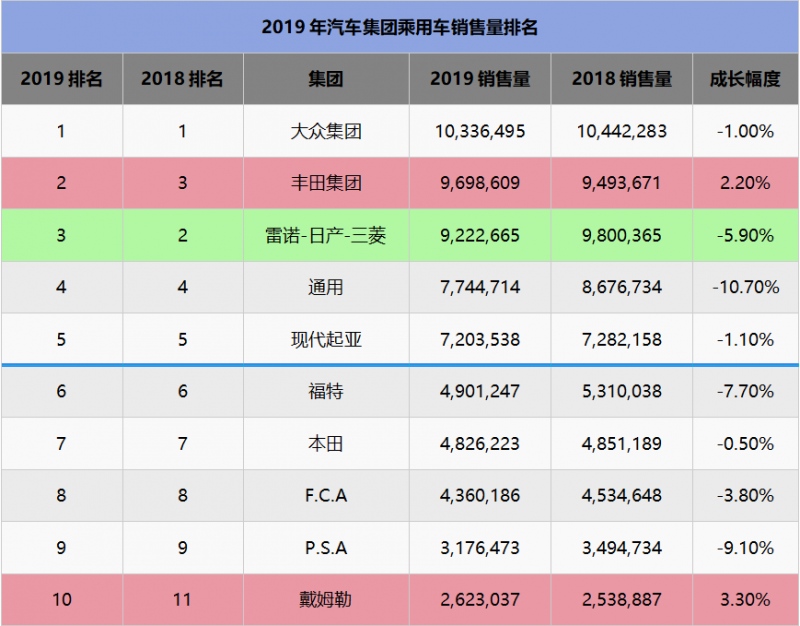Select the growth value "-1.10%"
Screen dimensions: 800x626
coord(745,340)
